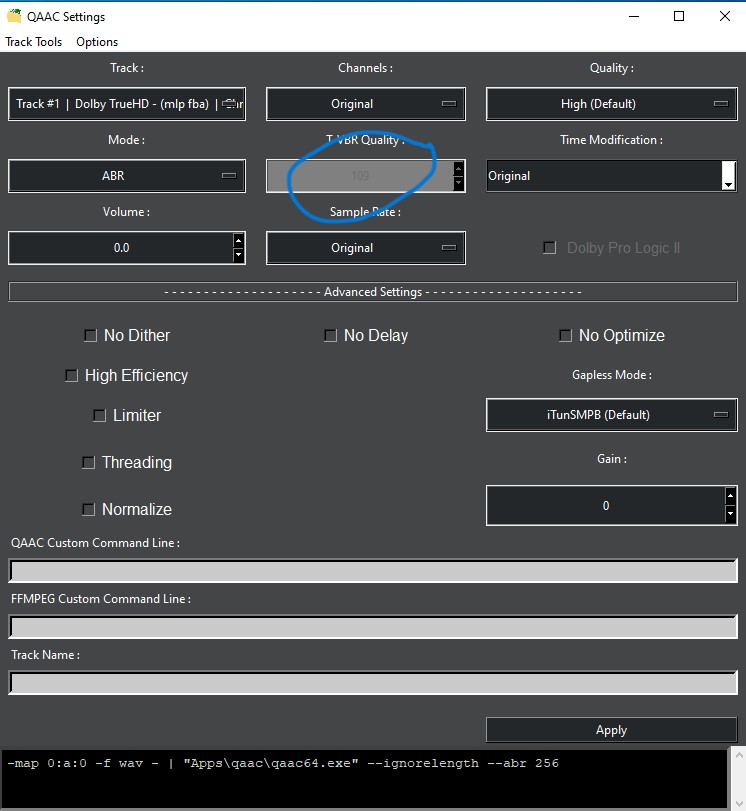This screenshot has height=811, width=746.
Task: Open the Quality dropdown High (Default)
Action: tap(611, 104)
